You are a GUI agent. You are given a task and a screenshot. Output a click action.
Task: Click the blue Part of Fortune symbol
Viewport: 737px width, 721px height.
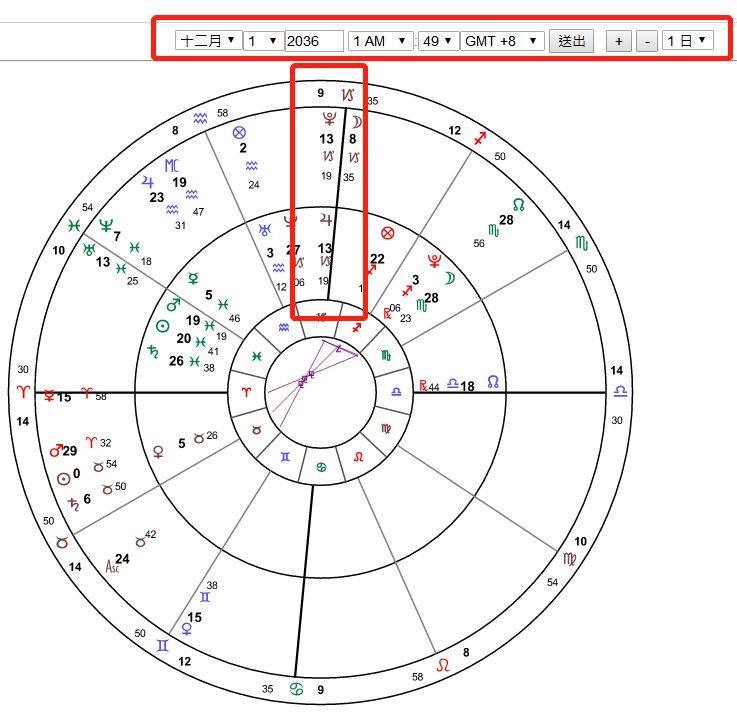[x=238, y=132]
